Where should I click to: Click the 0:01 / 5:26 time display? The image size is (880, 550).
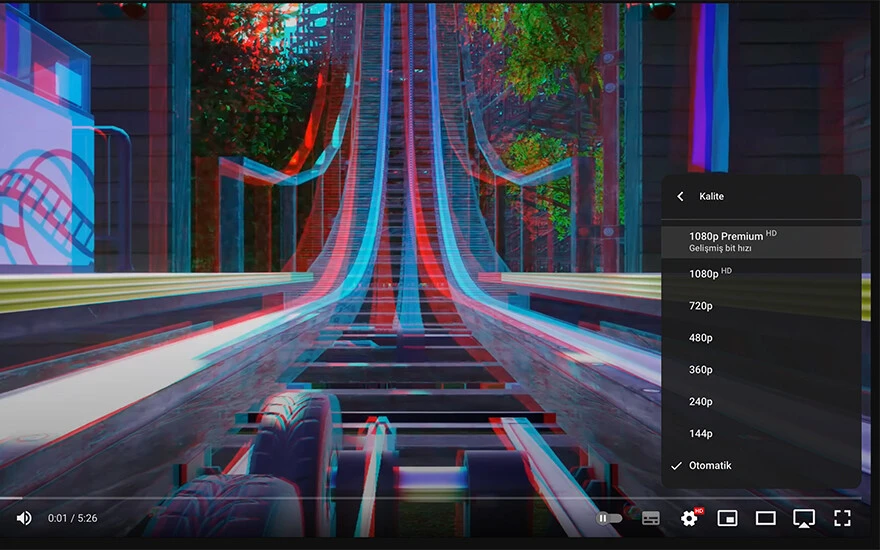click(72, 518)
